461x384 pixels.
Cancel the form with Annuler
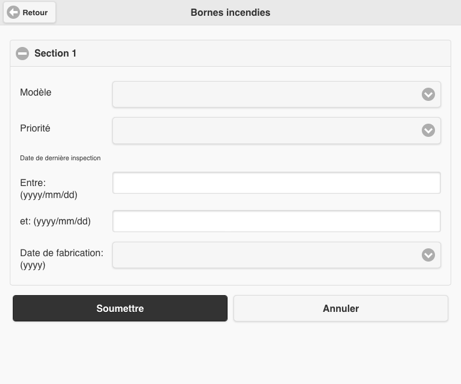[341, 308]
